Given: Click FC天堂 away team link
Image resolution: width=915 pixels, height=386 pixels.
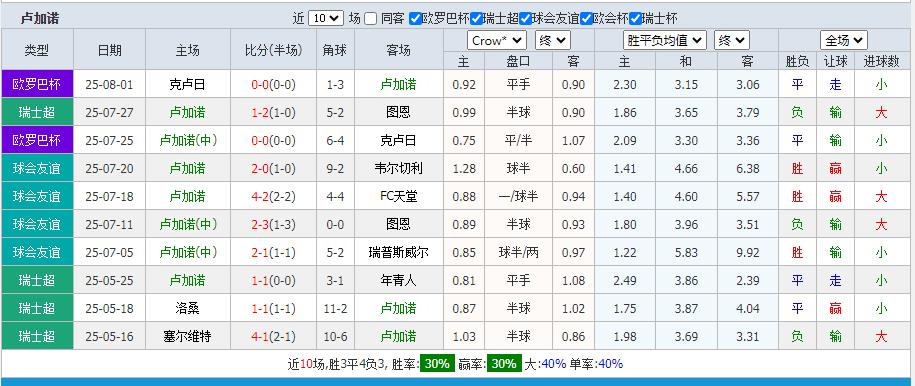Looking at the screenshot, I should tap(399, 196).
